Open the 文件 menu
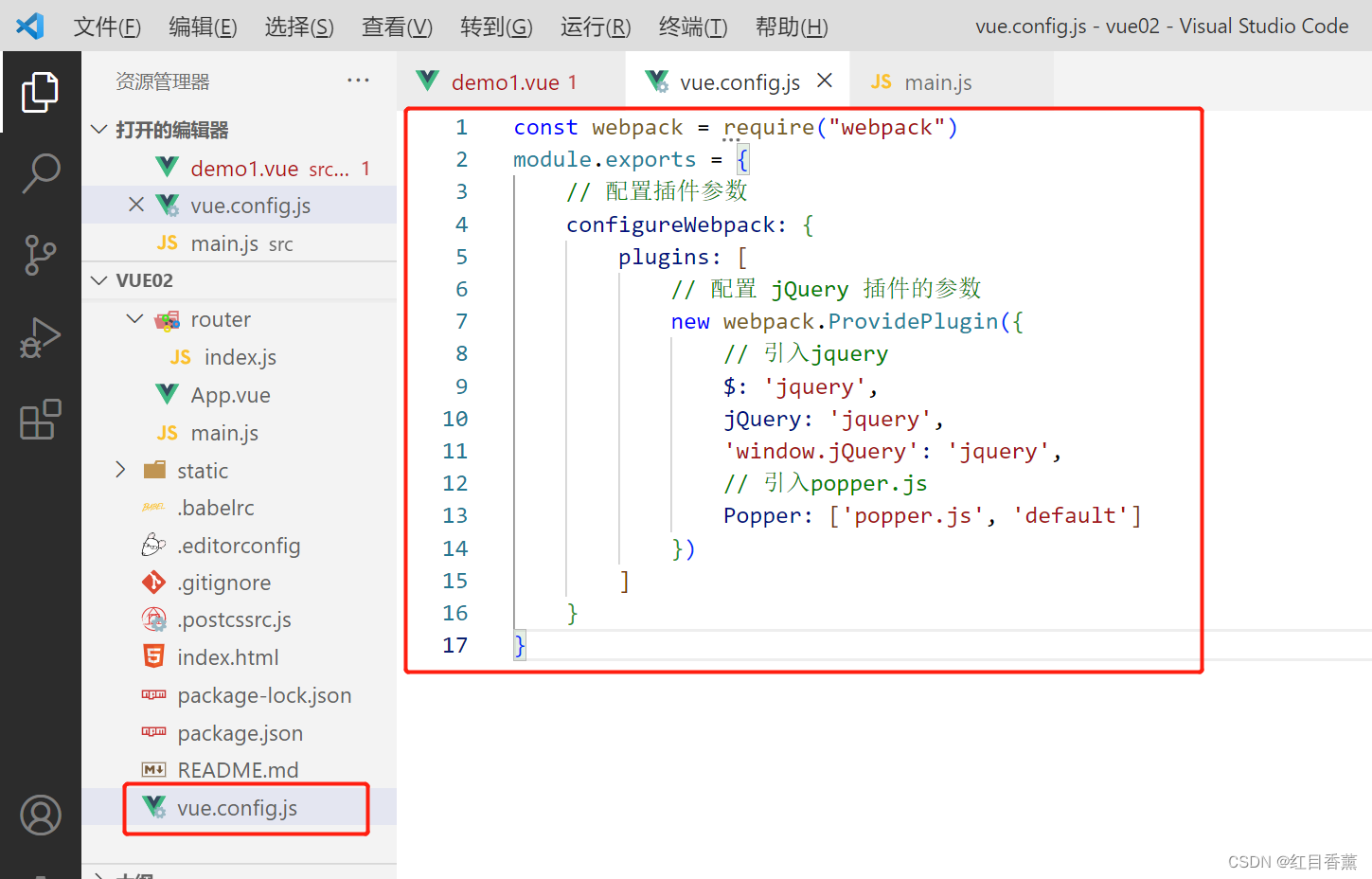Screen dimensions: 1372x879 107,27
